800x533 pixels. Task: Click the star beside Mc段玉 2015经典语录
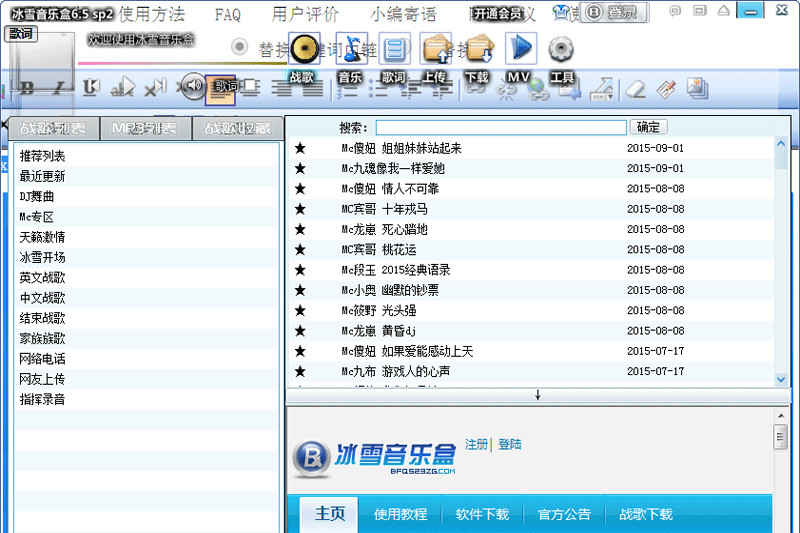coord(300,270)
